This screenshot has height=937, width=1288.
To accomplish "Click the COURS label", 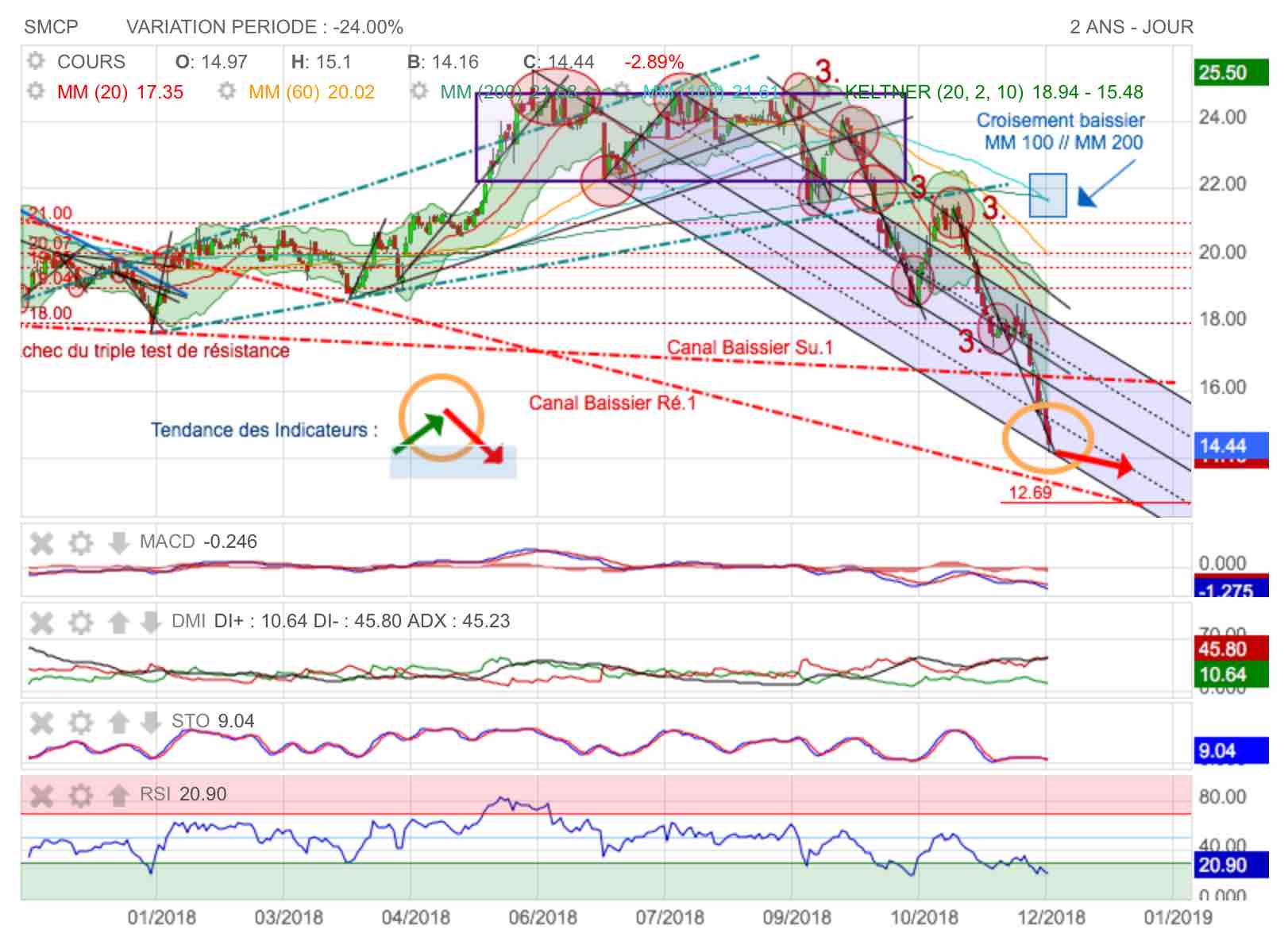I will point(91,62).
